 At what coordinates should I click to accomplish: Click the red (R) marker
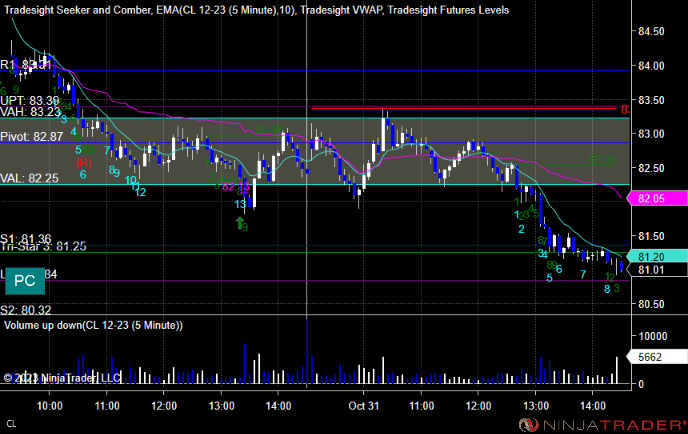coord(84,163)
